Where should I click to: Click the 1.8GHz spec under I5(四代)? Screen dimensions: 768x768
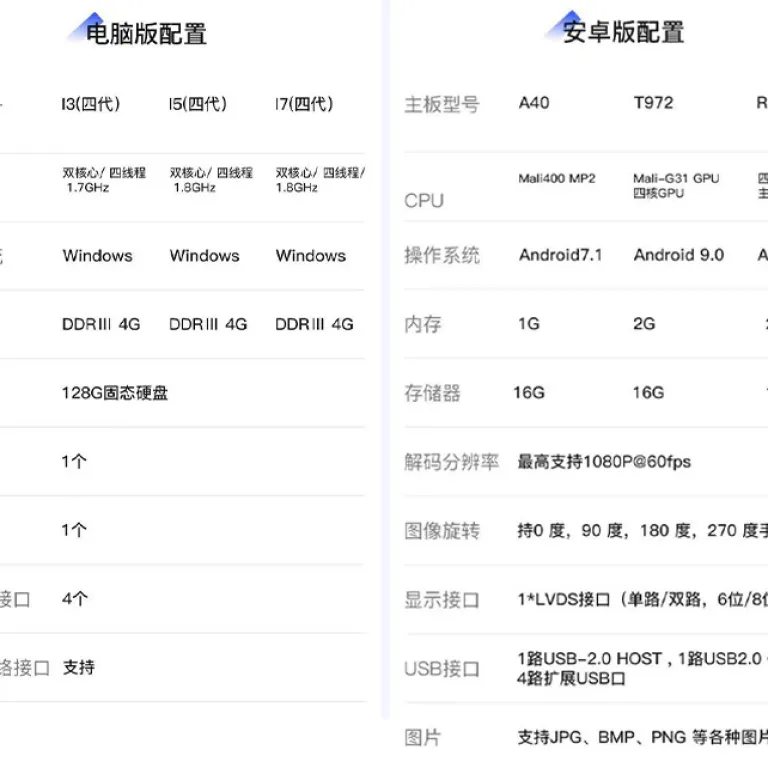(x=194, y=188)
